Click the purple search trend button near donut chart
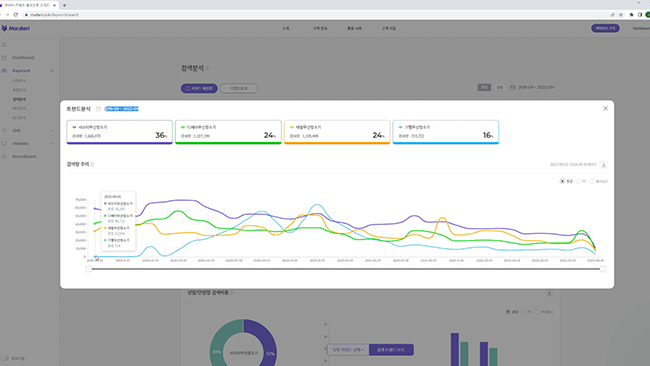 pos(391,350)
